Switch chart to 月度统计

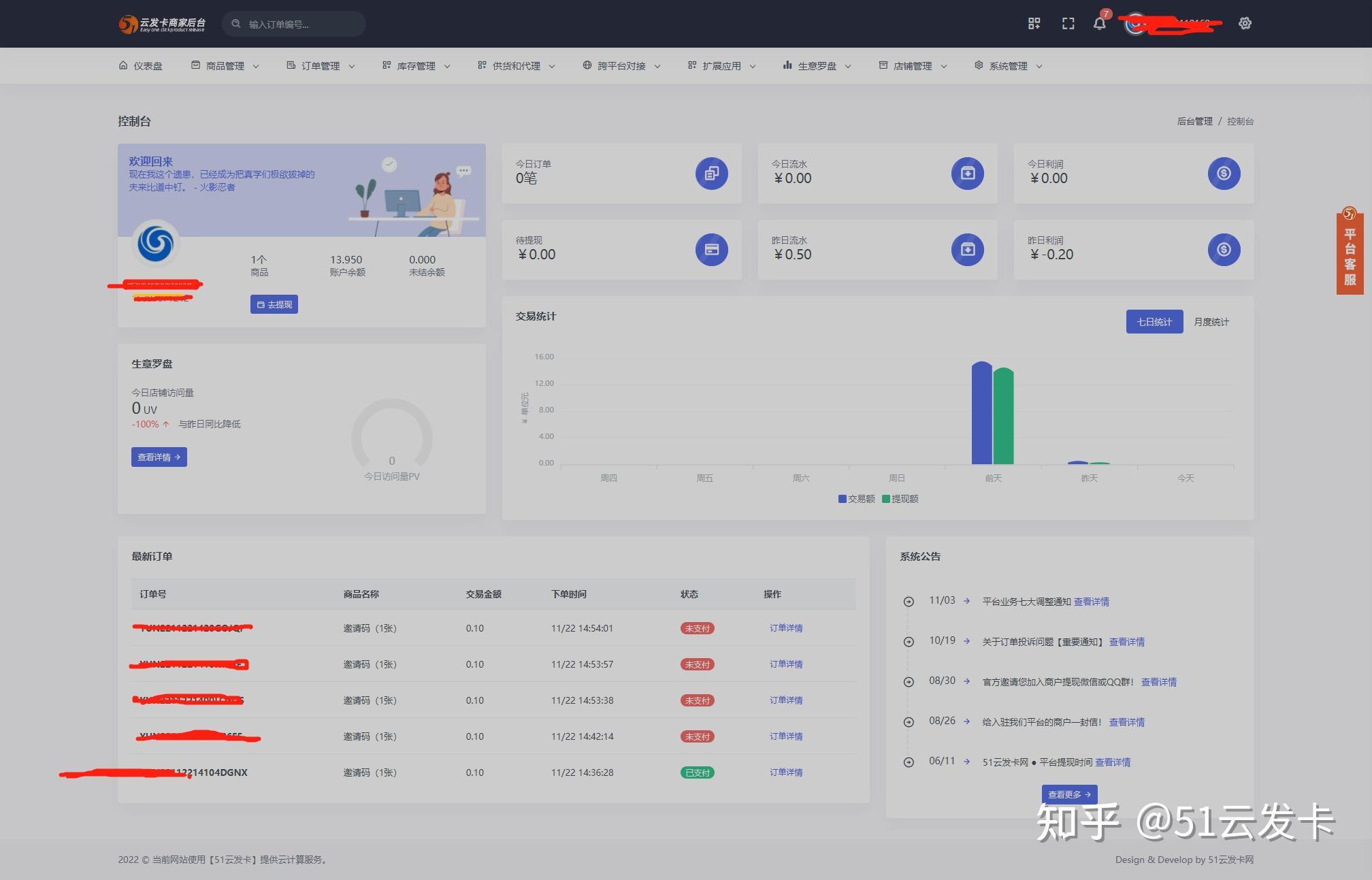(1211, 322)
